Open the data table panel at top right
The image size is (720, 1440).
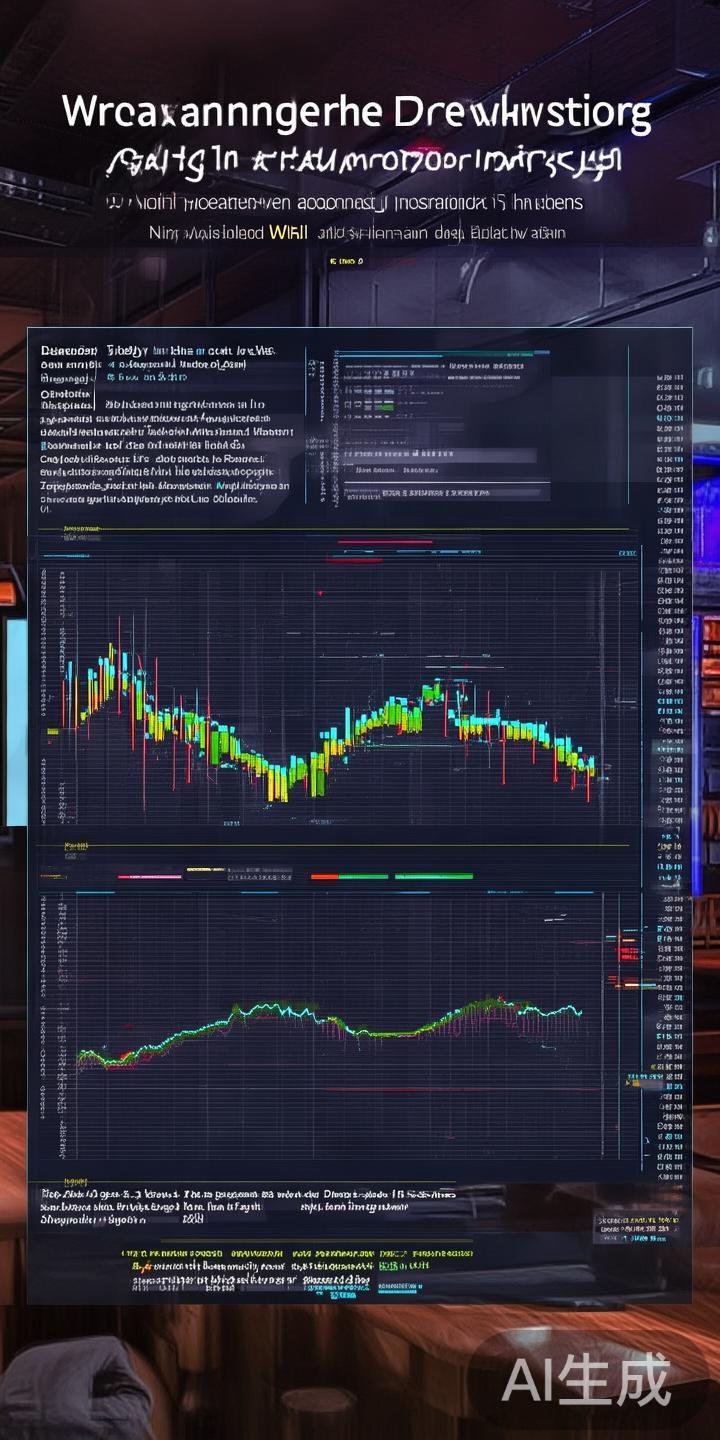point(445,425)
